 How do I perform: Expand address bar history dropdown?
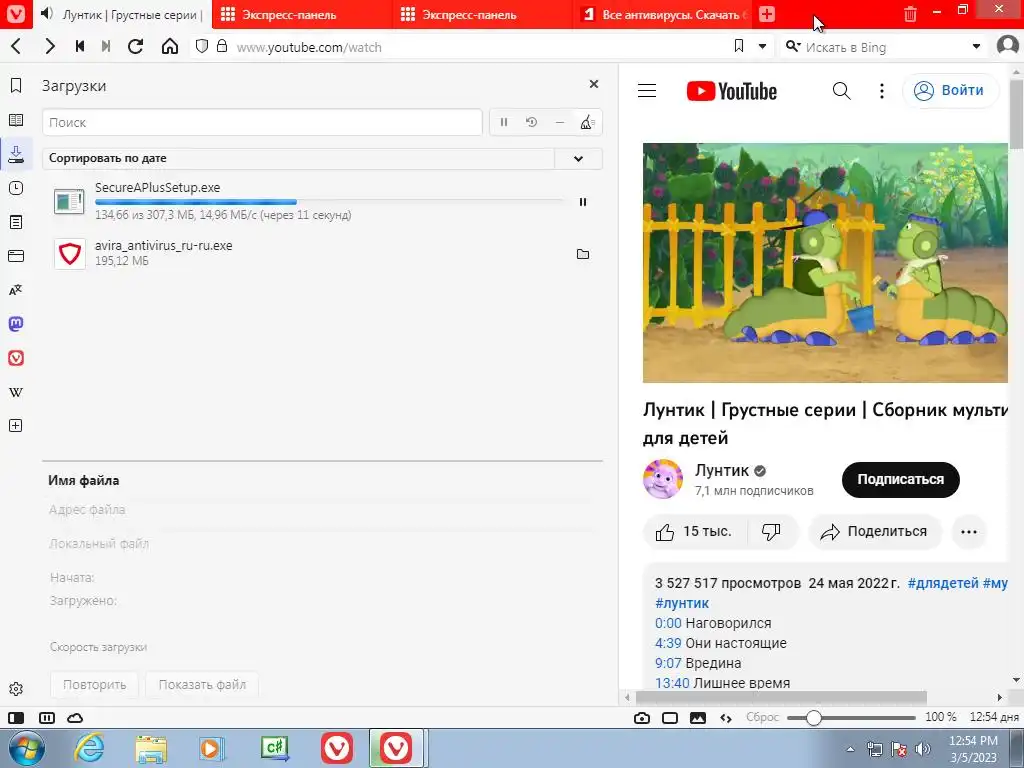(762, 46)
